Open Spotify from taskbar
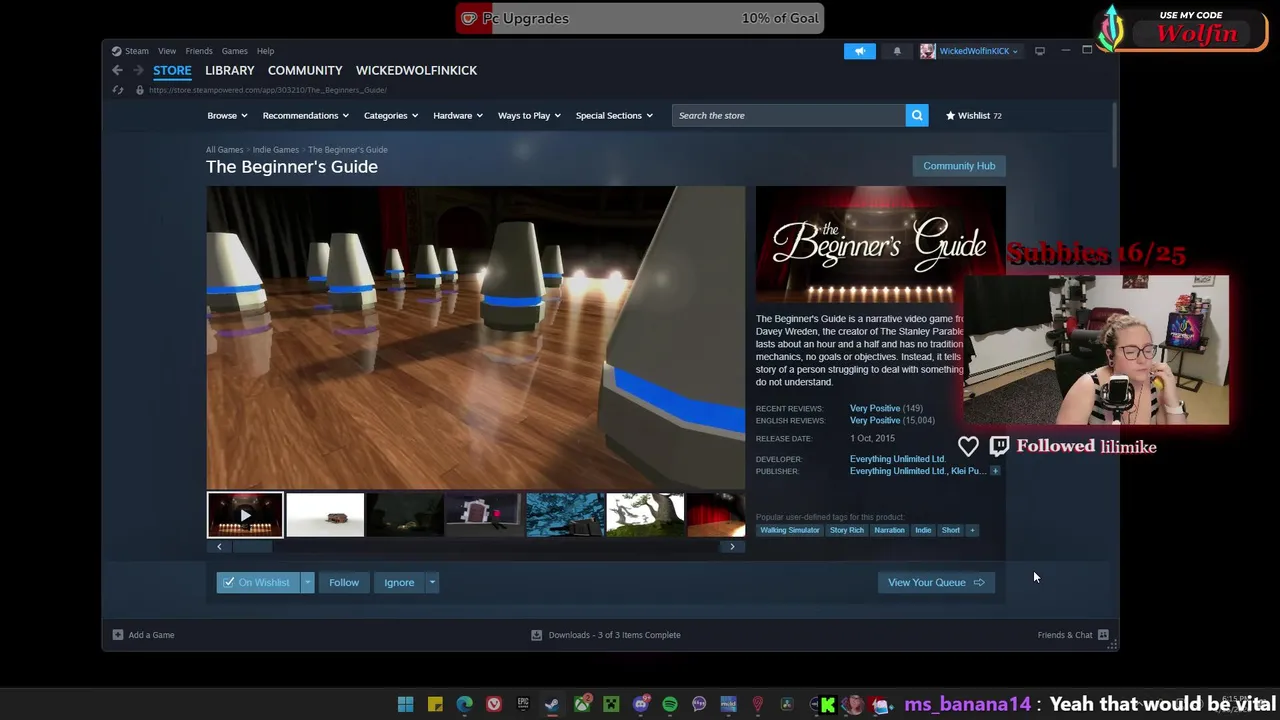 670,705
